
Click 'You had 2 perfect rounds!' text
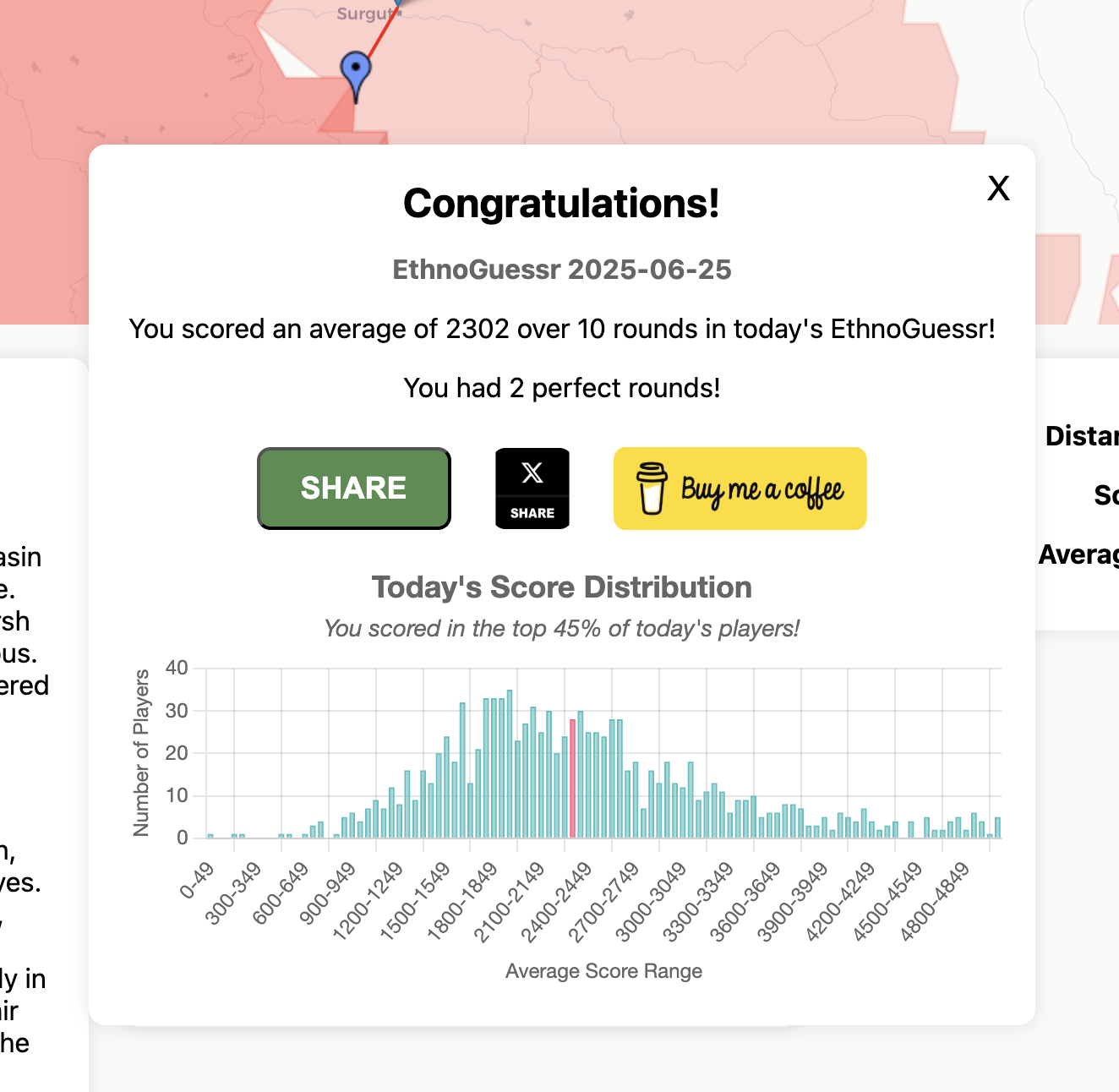[562, 388]
